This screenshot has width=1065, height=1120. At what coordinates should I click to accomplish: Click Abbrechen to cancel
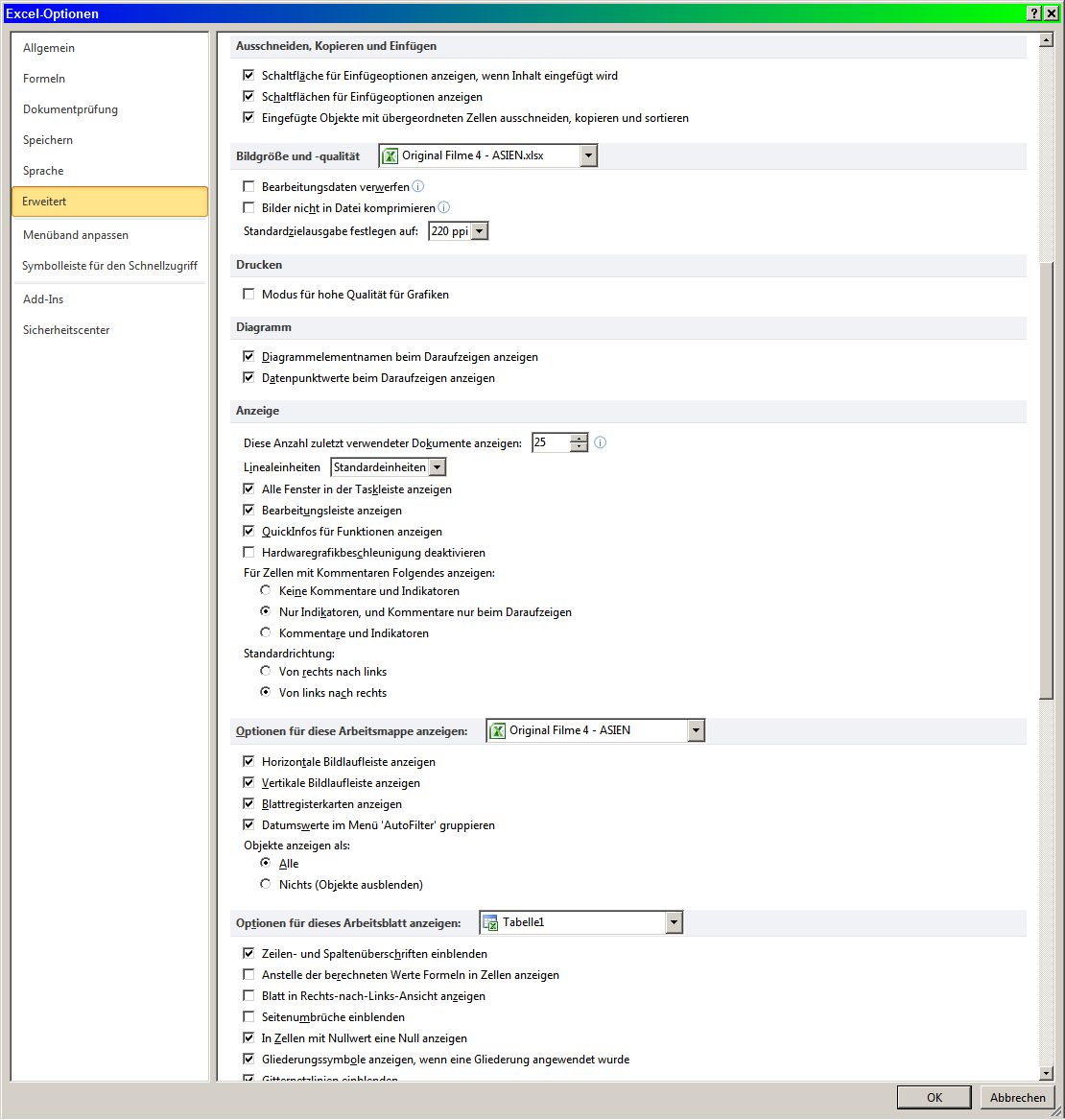[1017, 1098]
